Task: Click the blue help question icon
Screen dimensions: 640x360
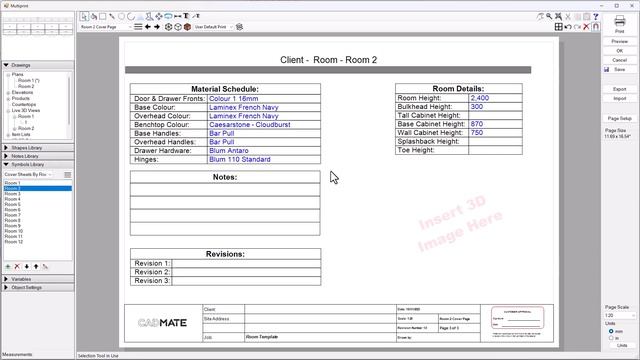Action: pos(596,16)
